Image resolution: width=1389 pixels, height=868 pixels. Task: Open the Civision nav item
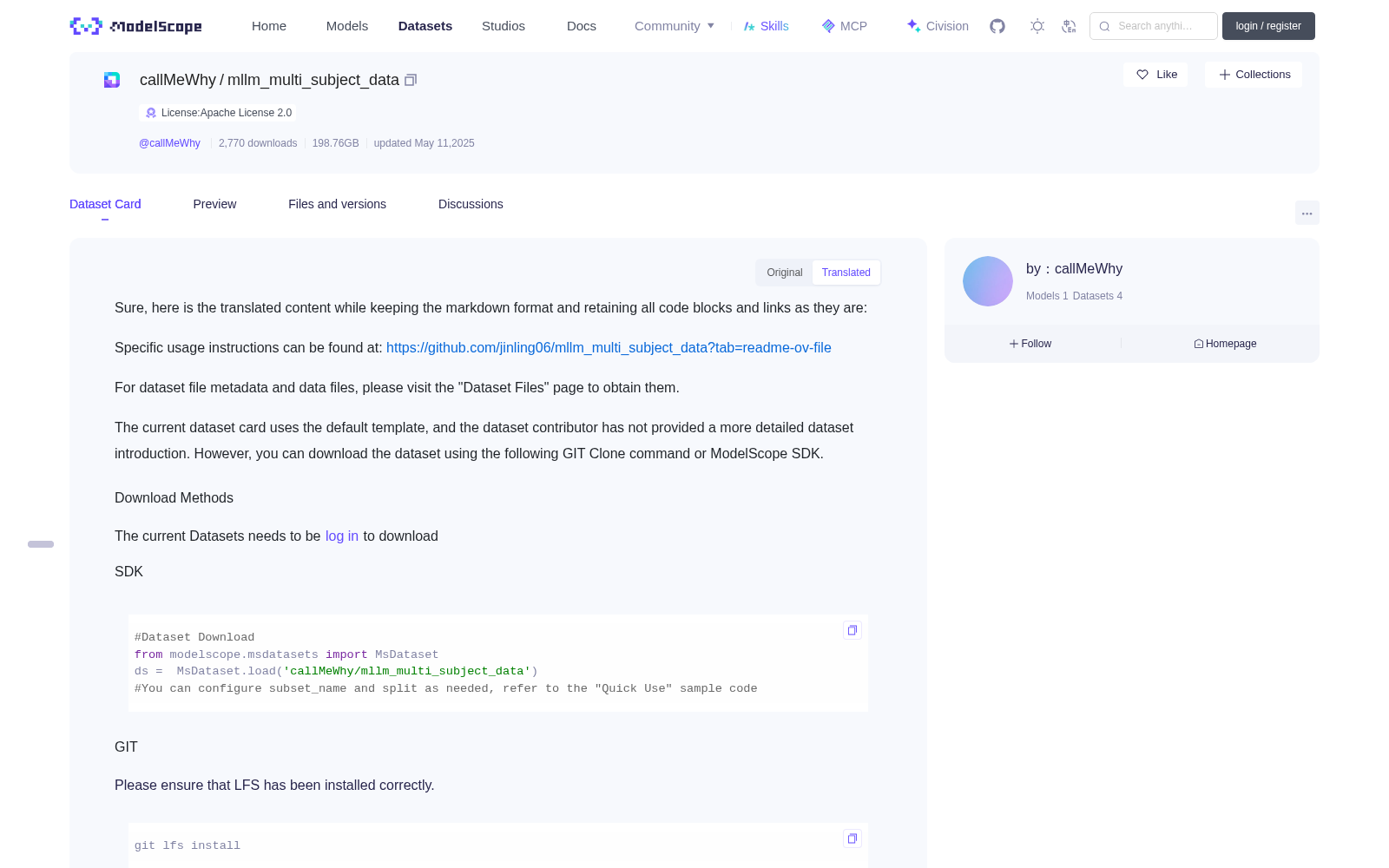tap(938, 26)
